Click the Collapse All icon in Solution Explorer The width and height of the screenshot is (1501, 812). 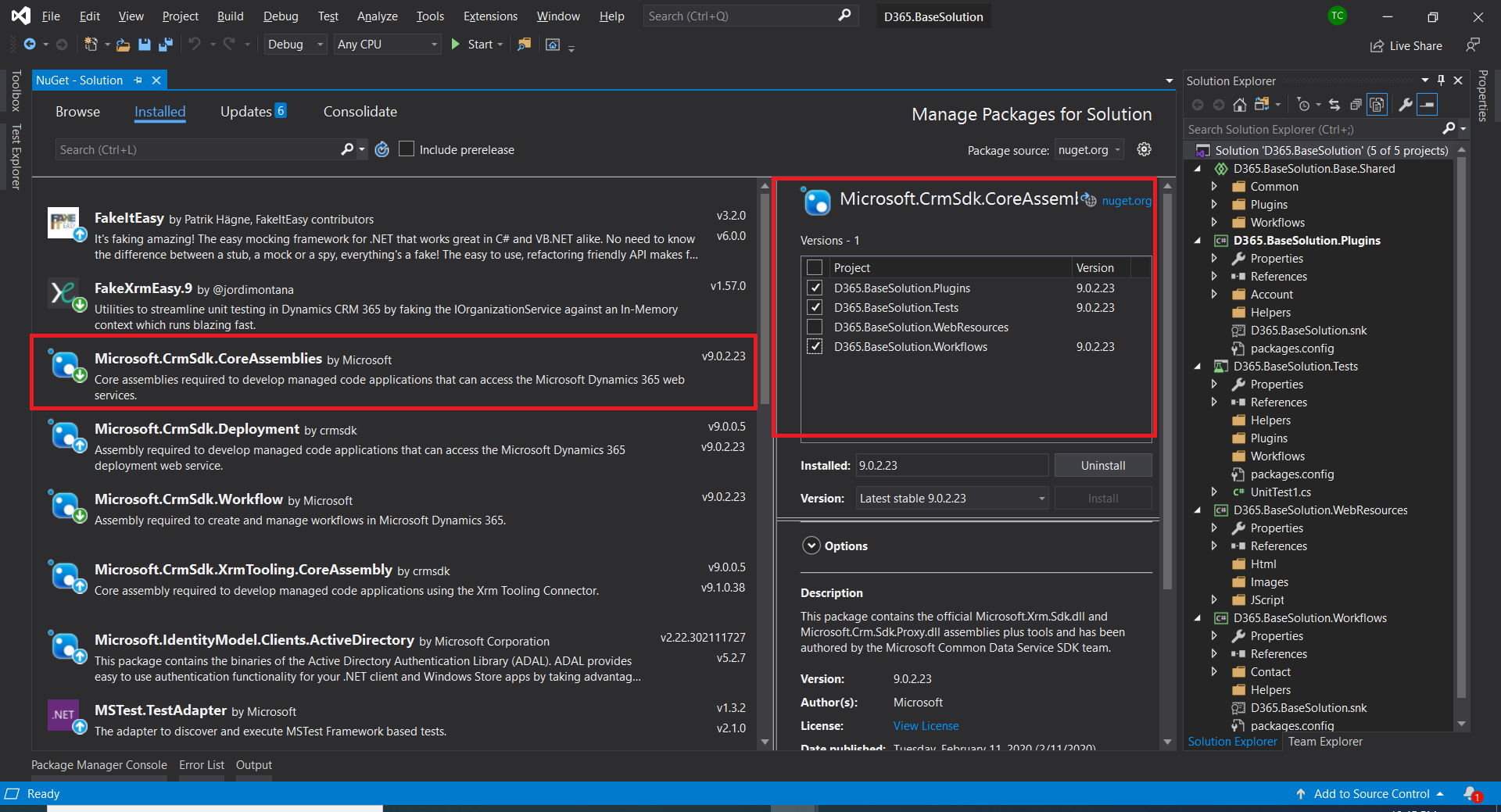1356,105
